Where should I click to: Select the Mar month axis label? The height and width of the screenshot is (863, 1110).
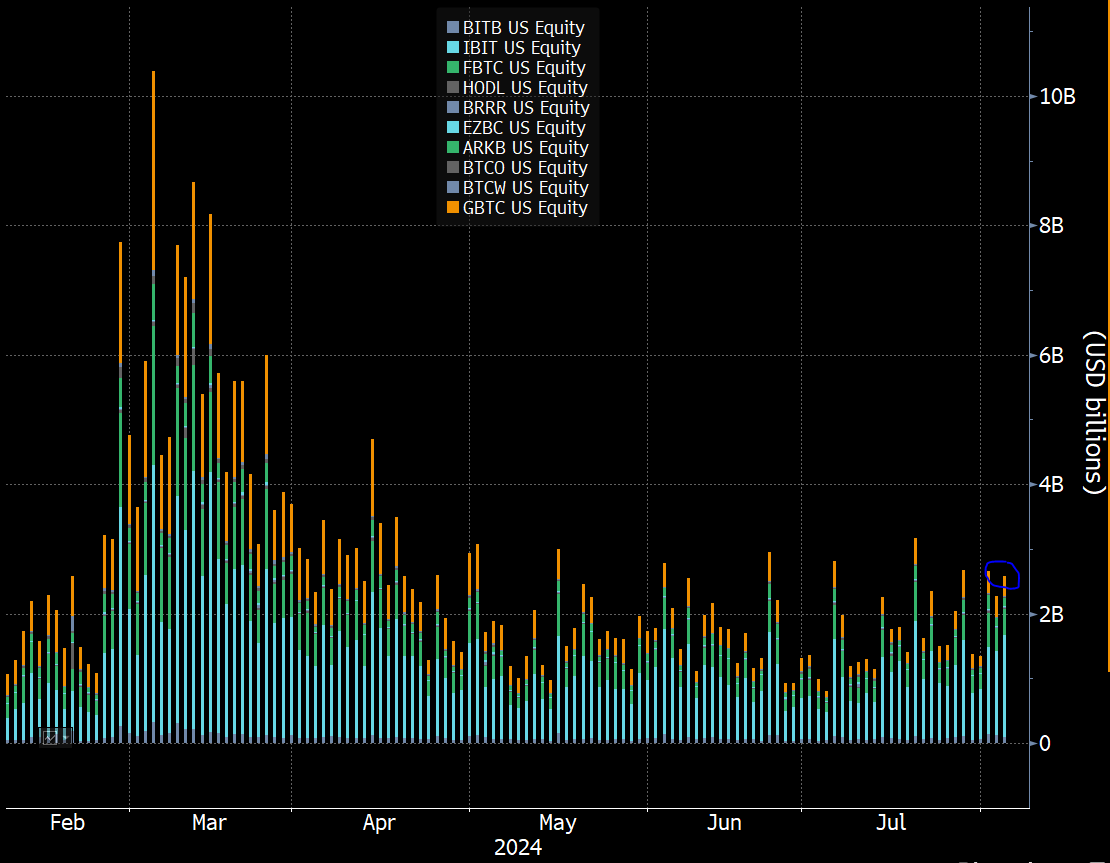click(209, 823)
